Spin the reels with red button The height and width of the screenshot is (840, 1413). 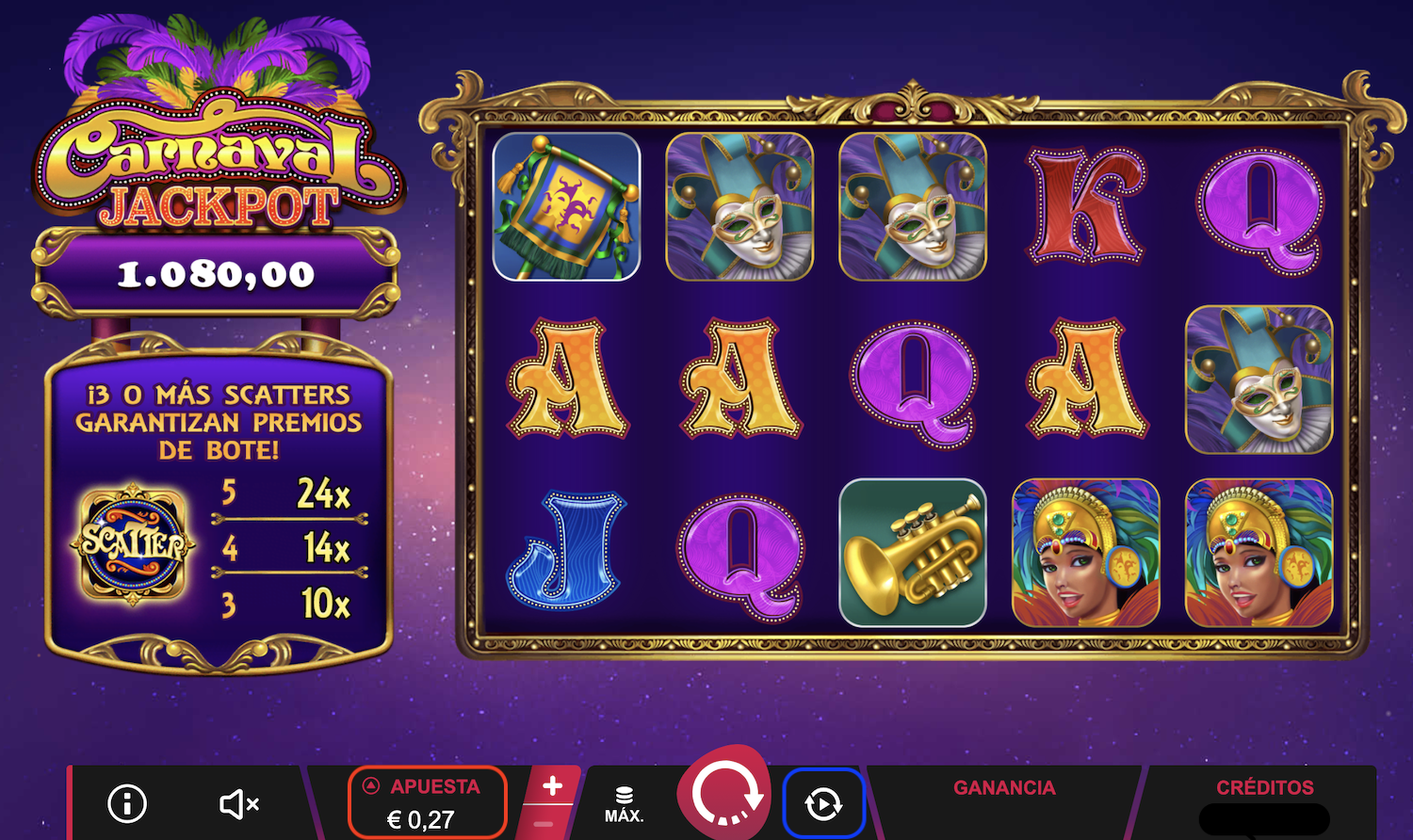(x=724, y=793)
